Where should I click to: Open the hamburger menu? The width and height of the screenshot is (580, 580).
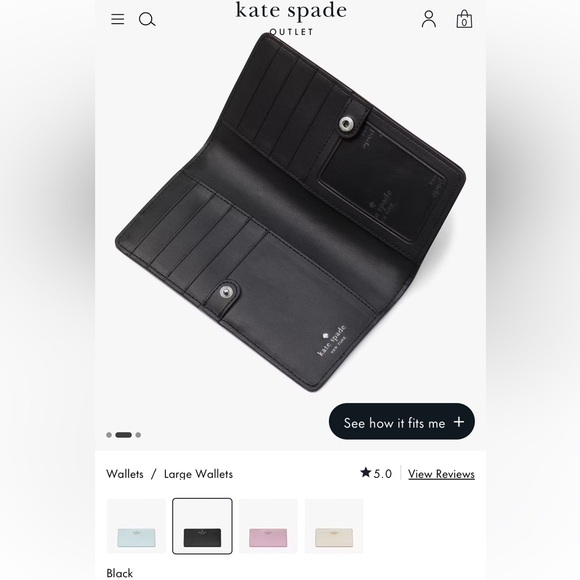click(x=118, y=19)
